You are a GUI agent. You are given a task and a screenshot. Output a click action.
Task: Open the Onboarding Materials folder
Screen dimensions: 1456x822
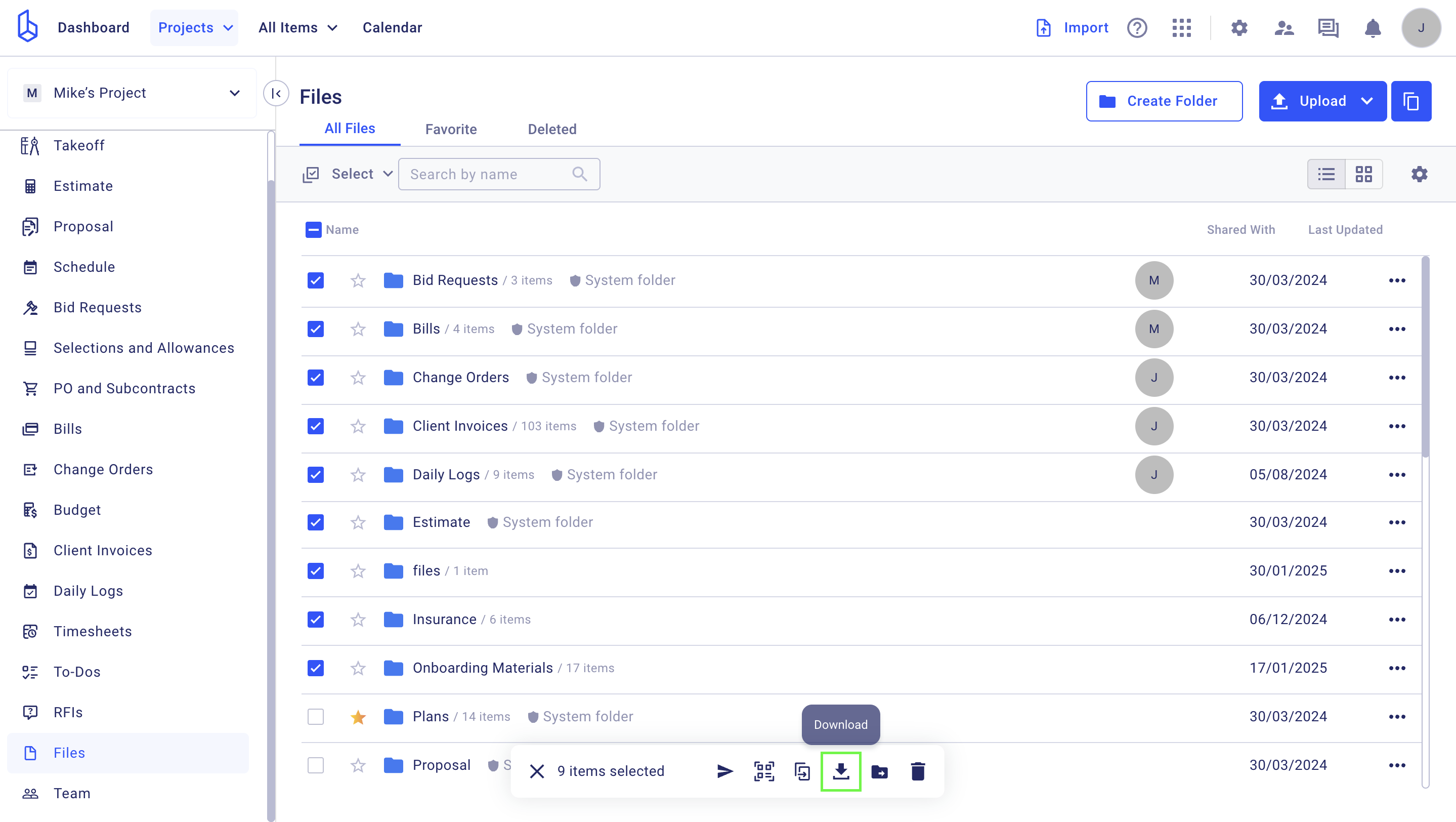pos(482,668)
